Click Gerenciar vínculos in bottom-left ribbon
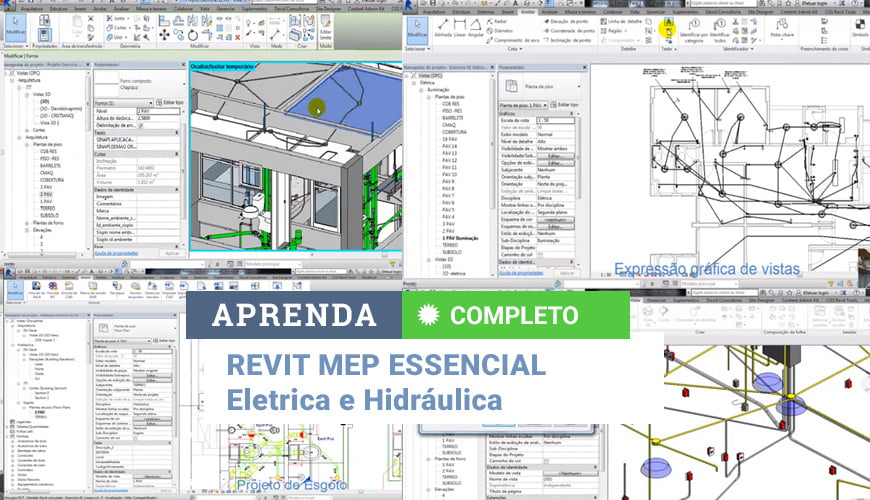The width and height of the screenshot is (870, 500). click(152, 290)
